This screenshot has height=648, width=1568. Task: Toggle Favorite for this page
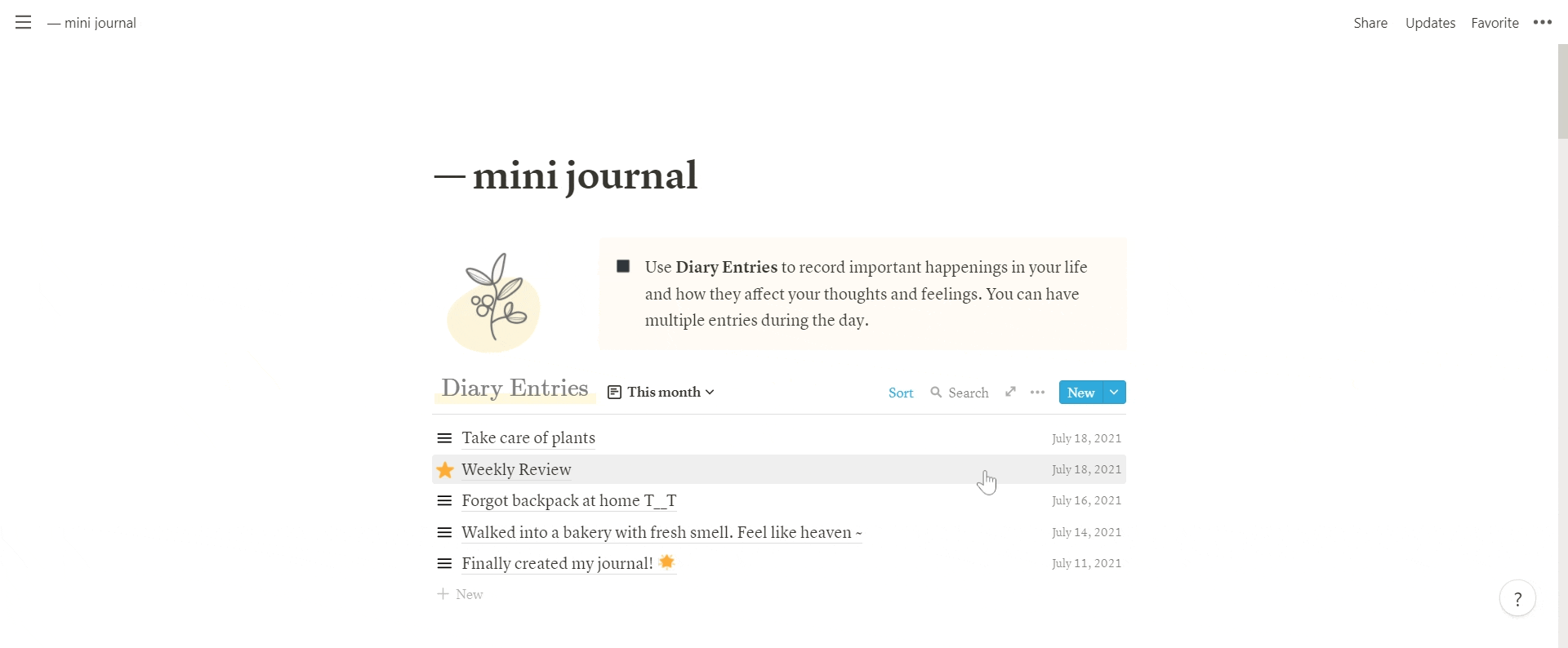pos(1494,23)
